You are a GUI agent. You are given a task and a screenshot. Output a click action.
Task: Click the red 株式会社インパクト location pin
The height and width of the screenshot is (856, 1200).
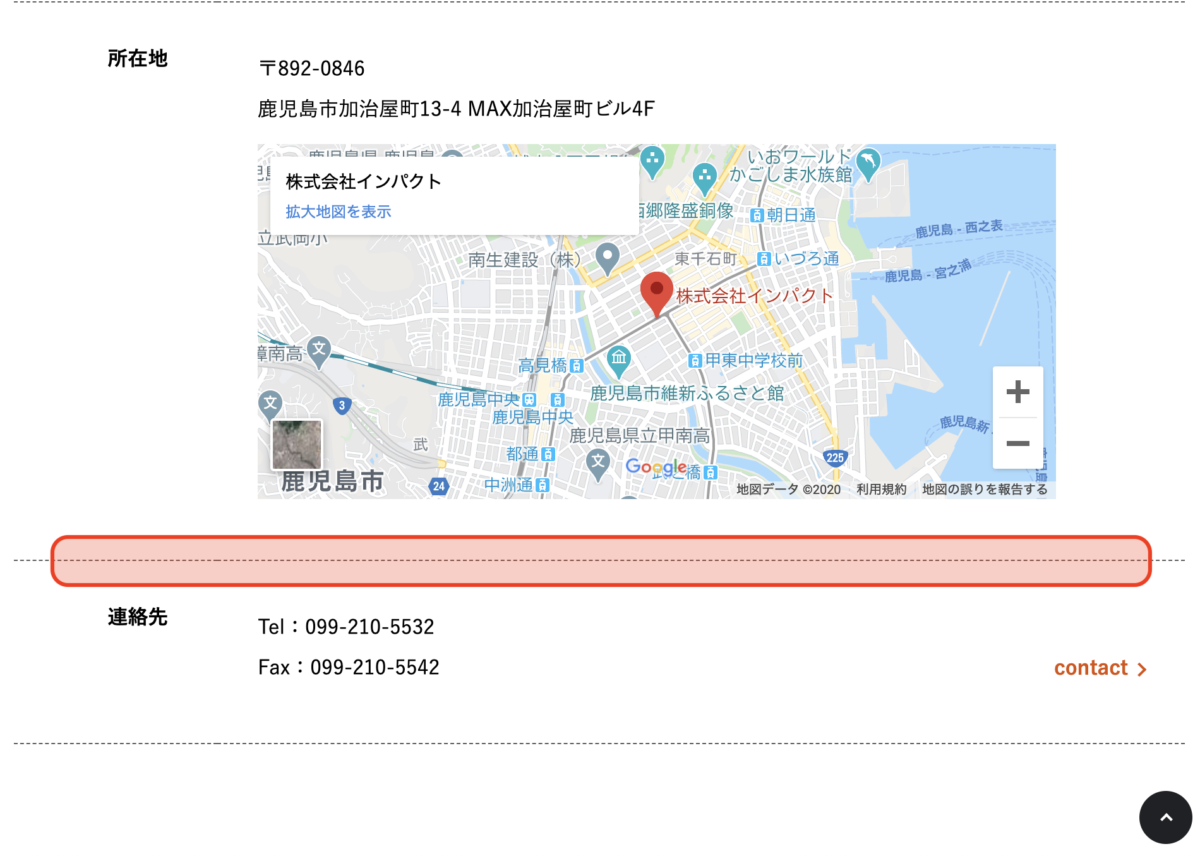[x=656, y=294]
